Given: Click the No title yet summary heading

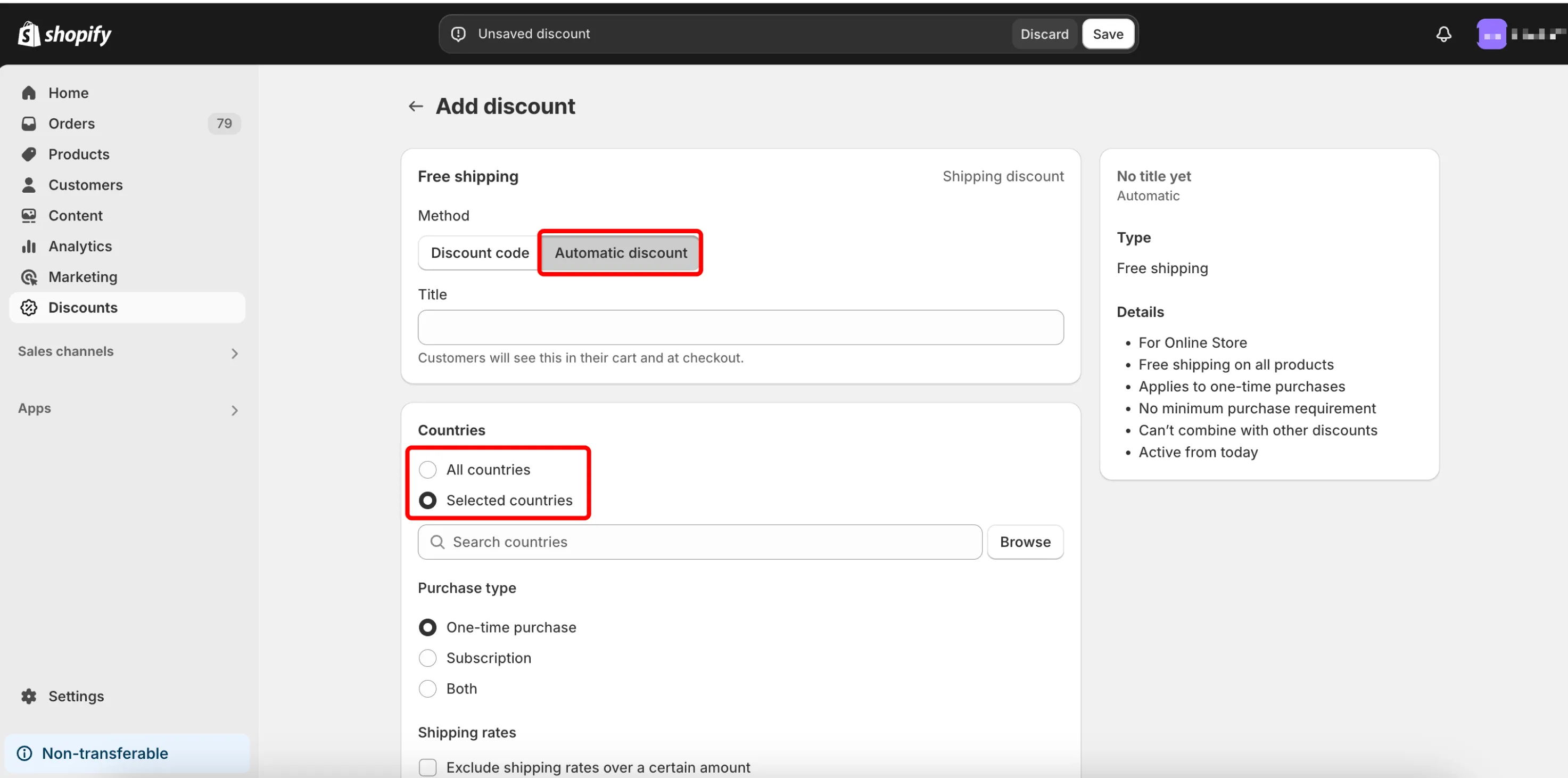Looking at the screenshot, I should click(x=1153, y=177).
